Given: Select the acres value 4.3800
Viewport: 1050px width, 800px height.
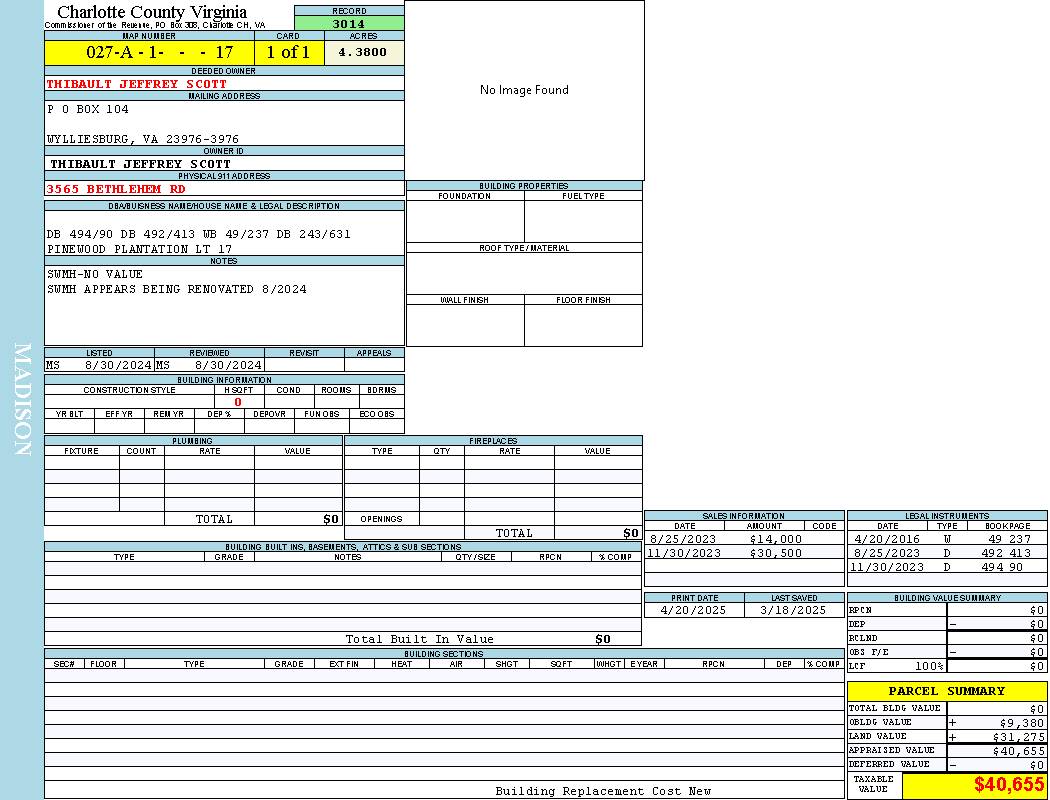Looking at the screenshot, I should coord(363,52).
